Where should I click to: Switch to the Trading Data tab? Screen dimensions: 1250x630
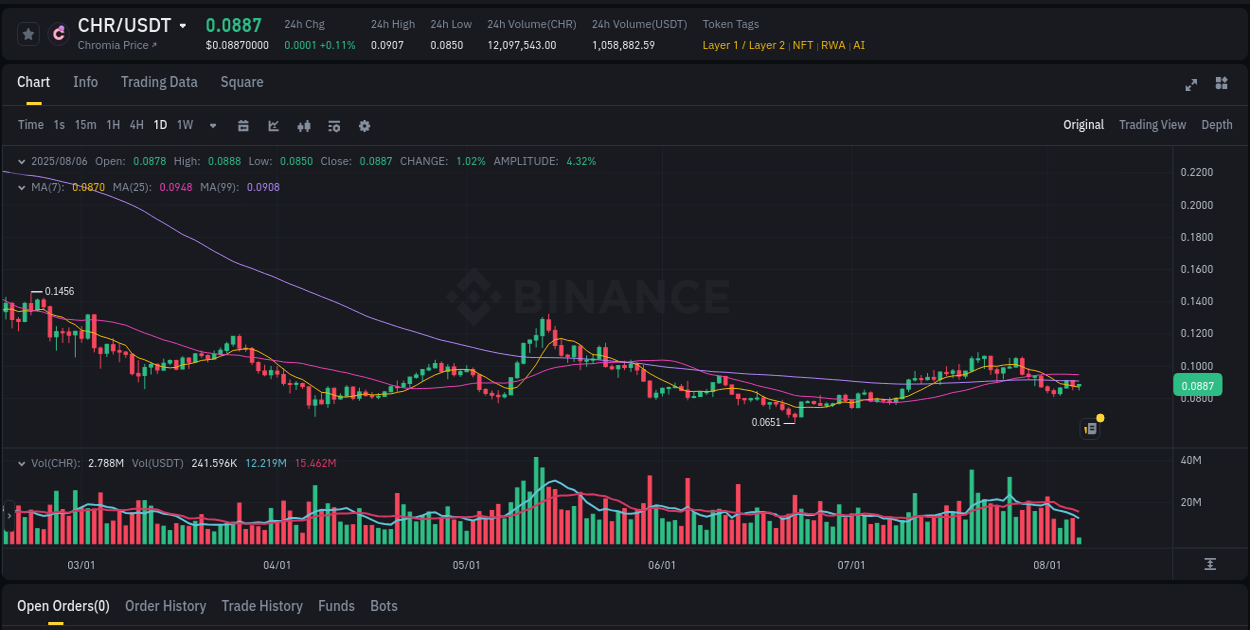159,82
